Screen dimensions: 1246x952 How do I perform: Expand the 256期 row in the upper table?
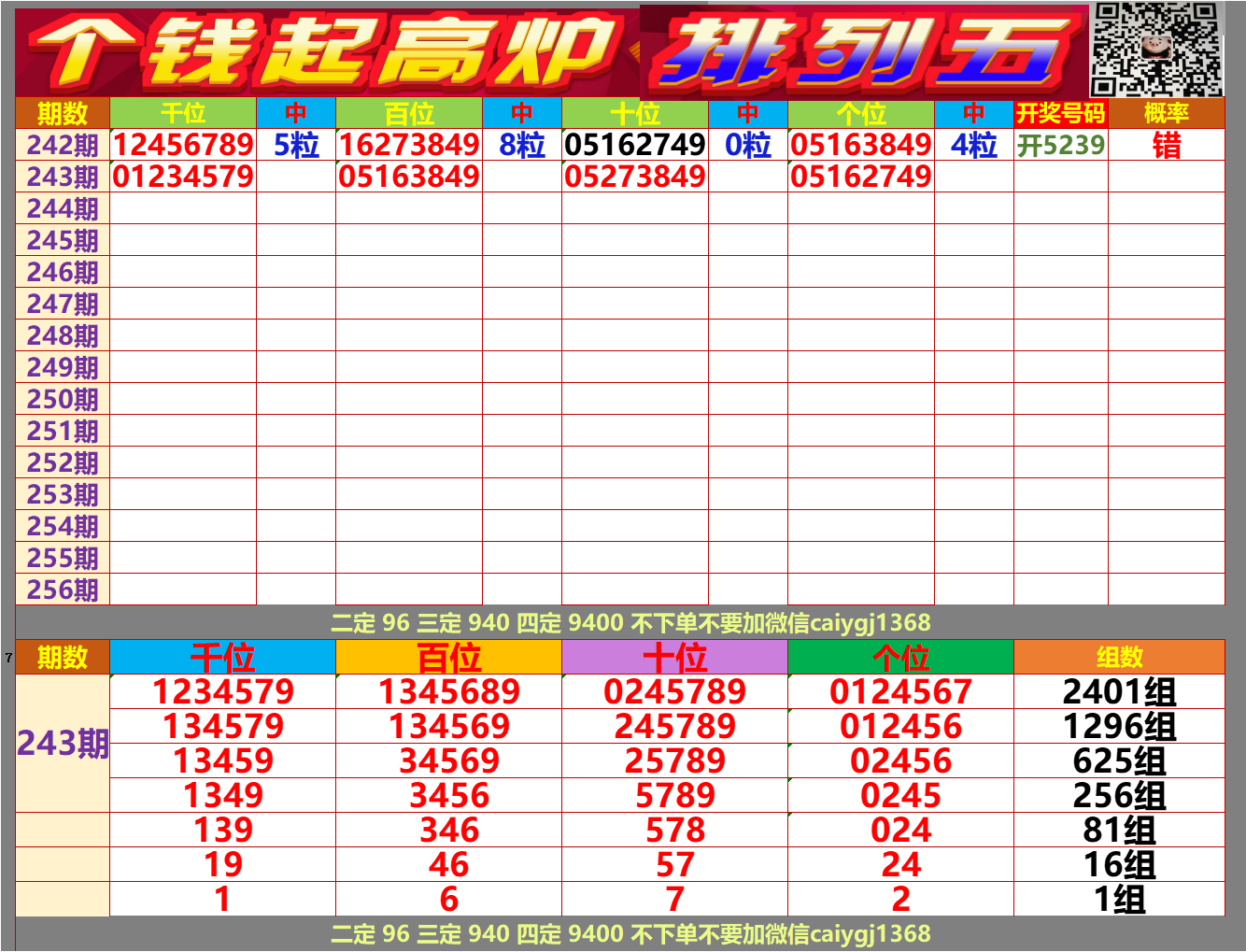(60, 590)
